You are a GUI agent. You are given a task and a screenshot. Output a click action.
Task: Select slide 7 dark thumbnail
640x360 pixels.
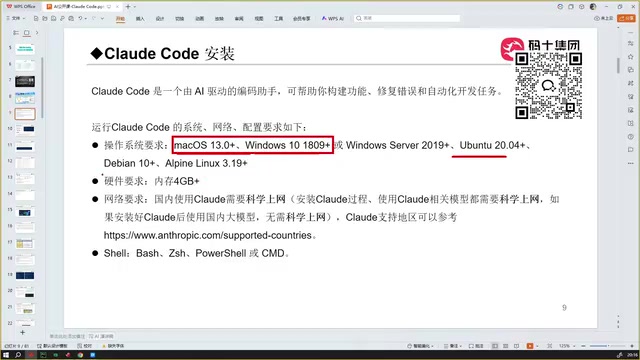coord(25,81)
